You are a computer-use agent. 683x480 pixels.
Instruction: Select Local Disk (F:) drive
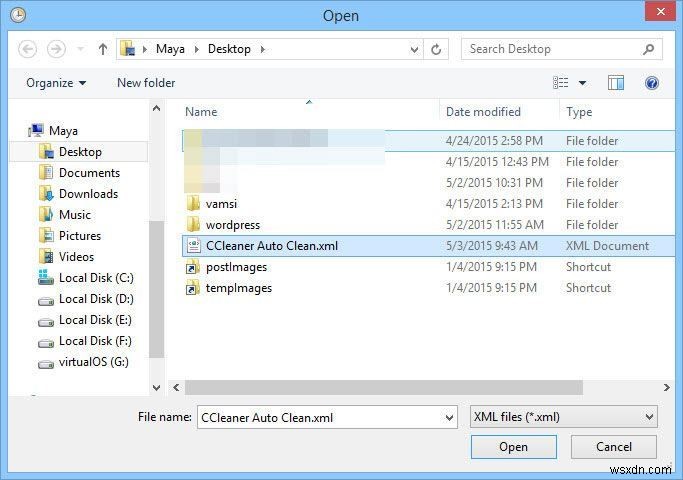pos(95,341)
